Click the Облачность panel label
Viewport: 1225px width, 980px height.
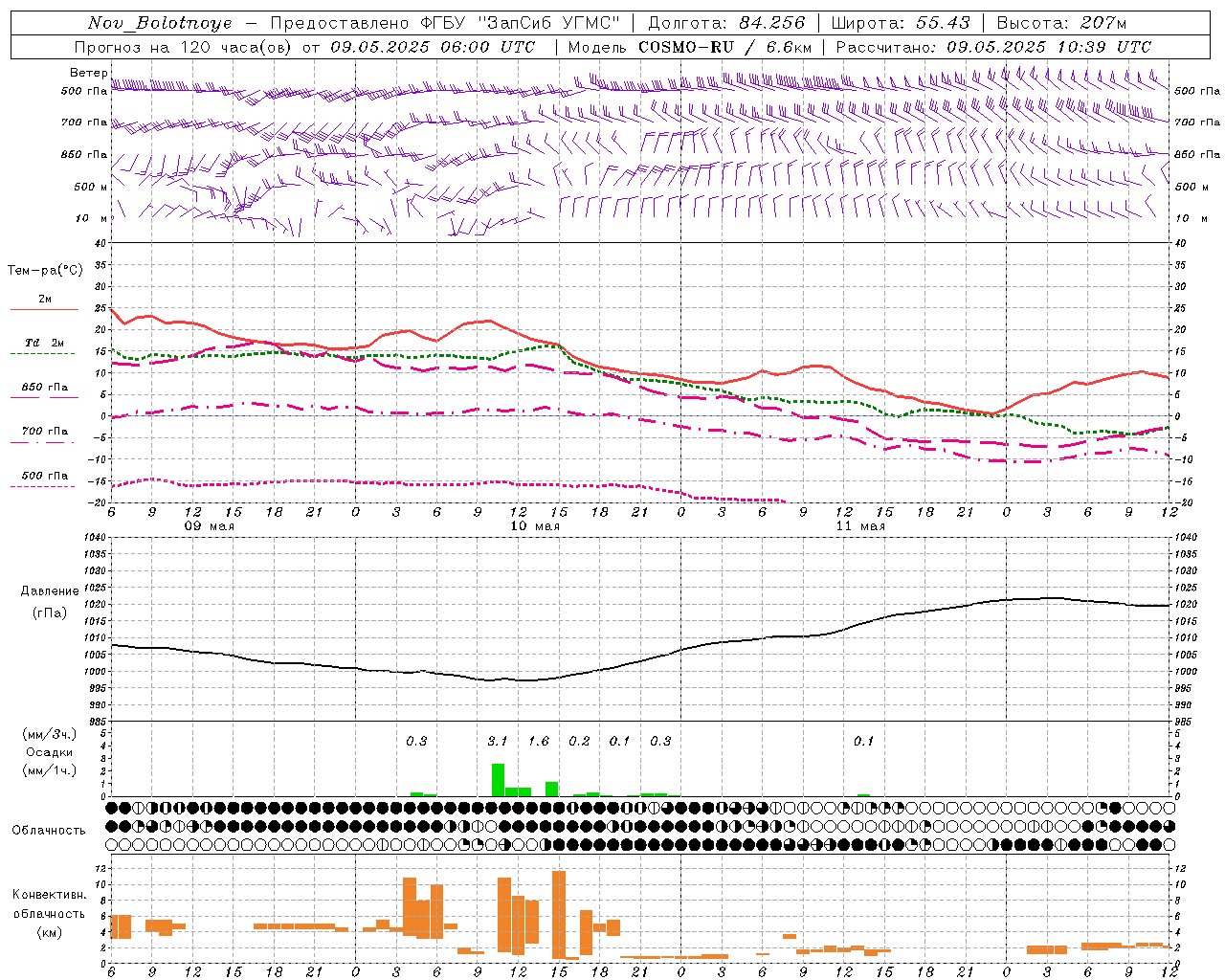[49, 831]
